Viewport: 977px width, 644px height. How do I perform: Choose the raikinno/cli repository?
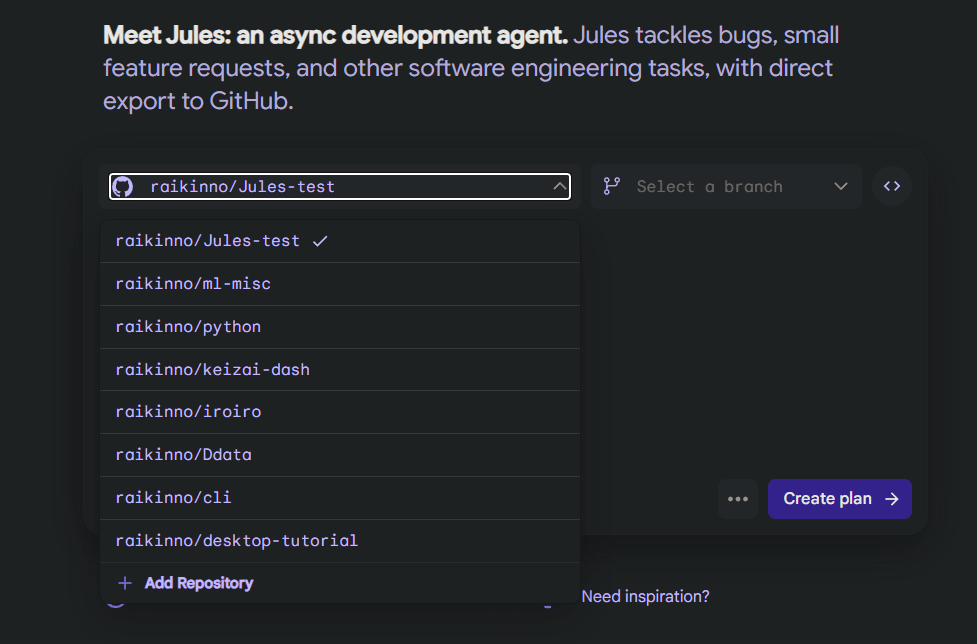click(x=173, y=498)
